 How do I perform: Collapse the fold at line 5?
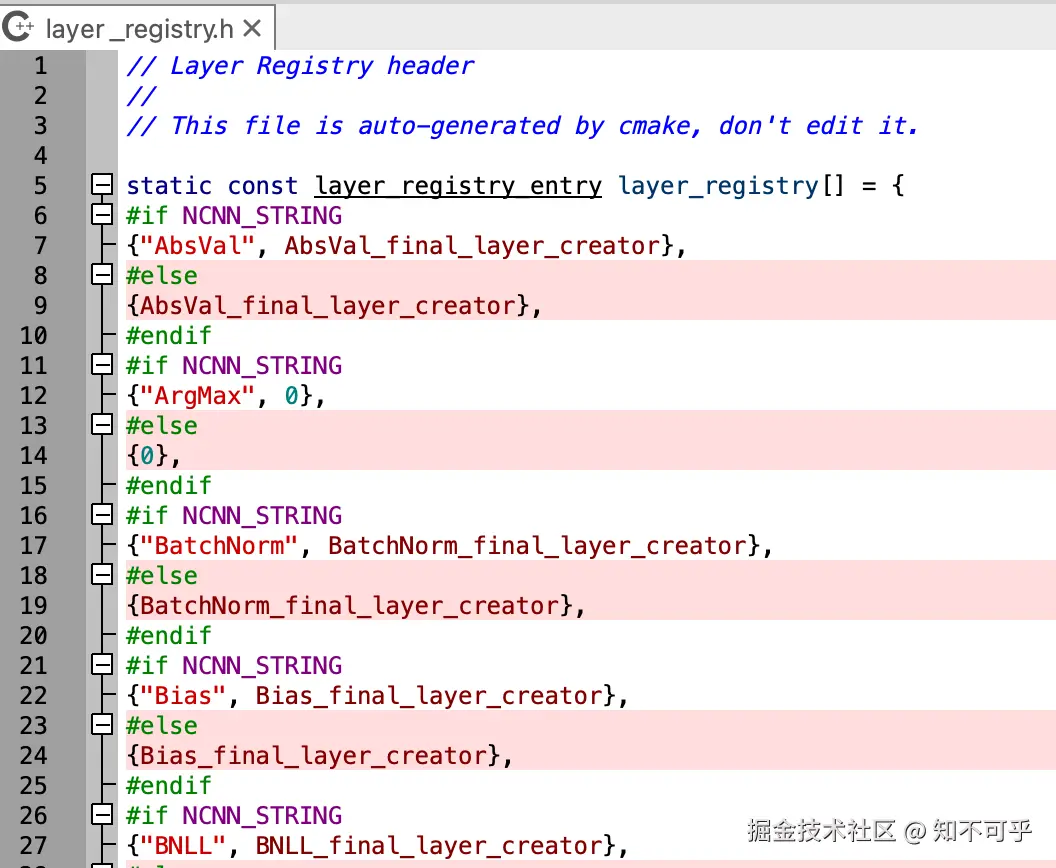point(102,185)
